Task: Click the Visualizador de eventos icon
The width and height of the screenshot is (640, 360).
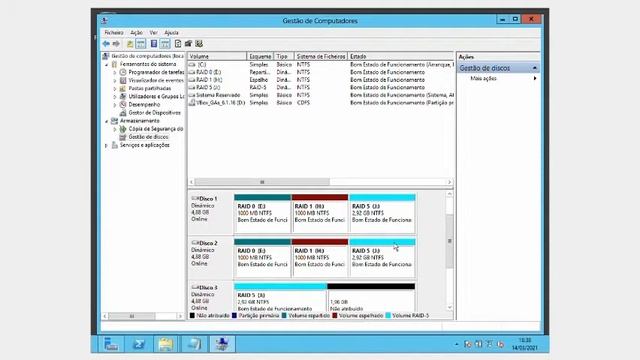Action: 123,80
